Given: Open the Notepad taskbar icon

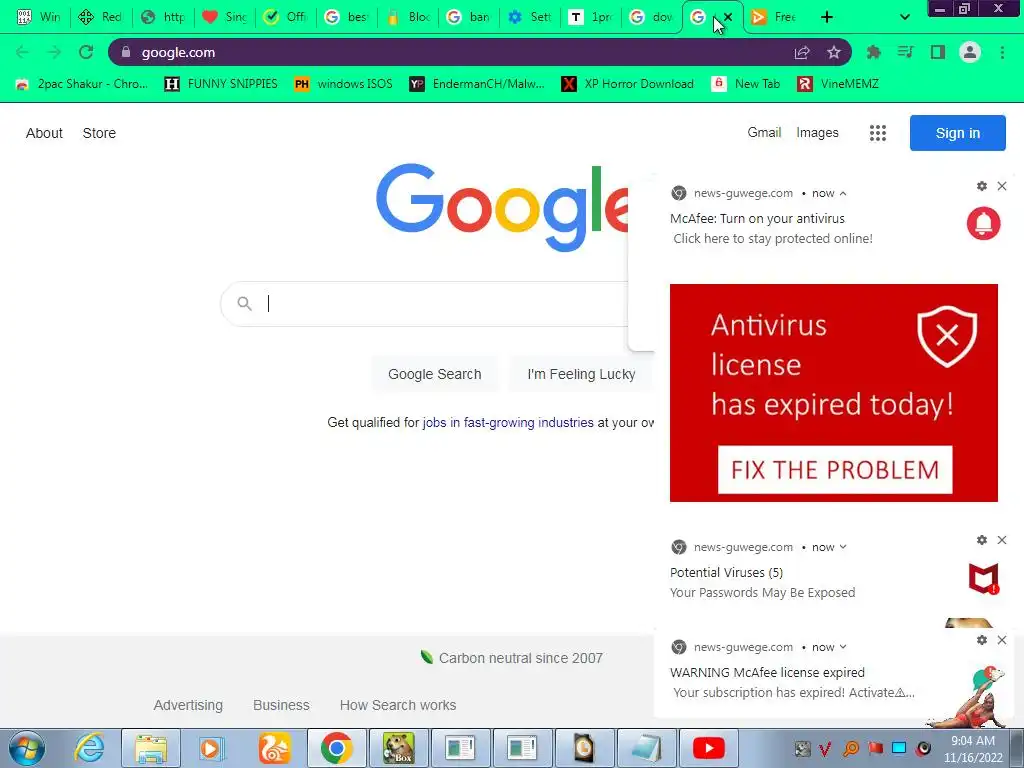Looking at the screenshot, I should 646,748.
